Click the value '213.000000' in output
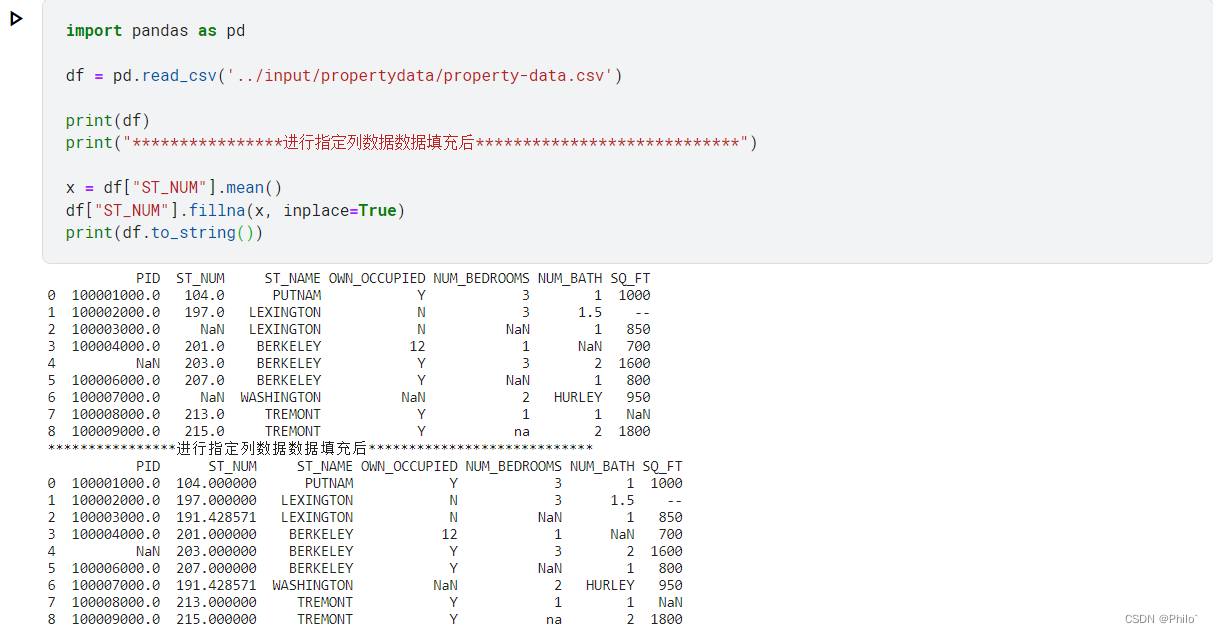 [217, 603]
